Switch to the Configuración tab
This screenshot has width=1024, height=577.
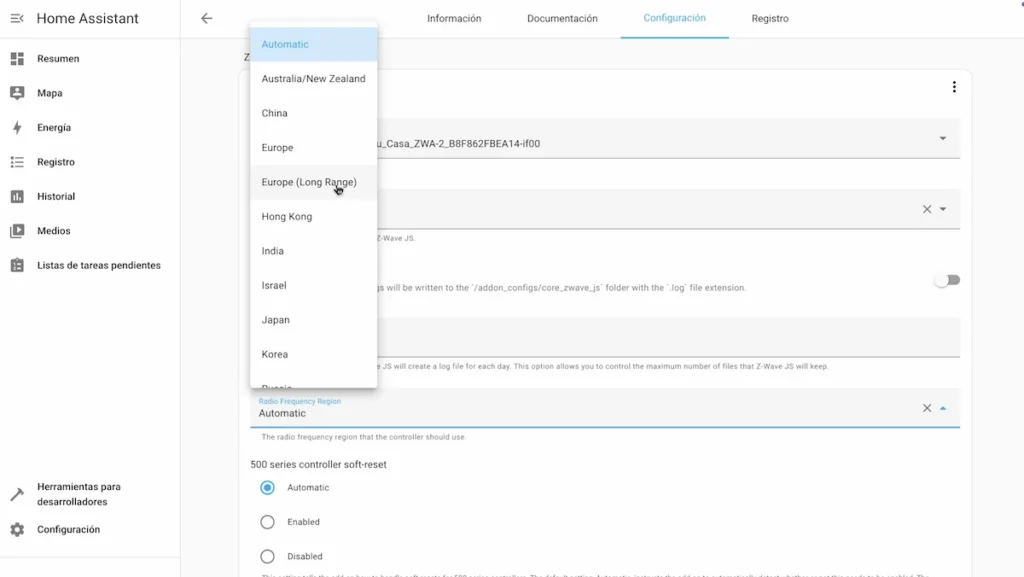675,18
